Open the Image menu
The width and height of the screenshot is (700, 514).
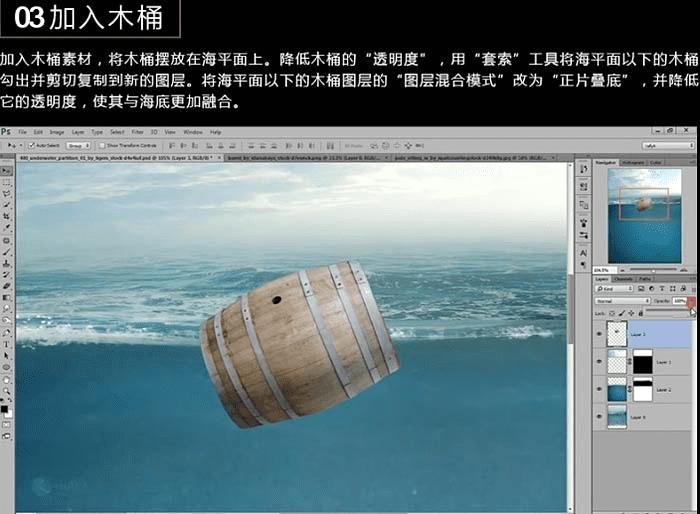tap(57, 132)
